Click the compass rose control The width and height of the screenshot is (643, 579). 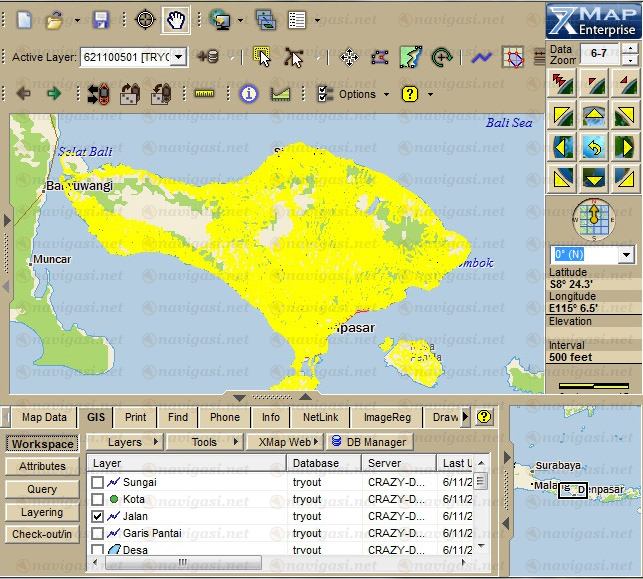pos(594,217)
